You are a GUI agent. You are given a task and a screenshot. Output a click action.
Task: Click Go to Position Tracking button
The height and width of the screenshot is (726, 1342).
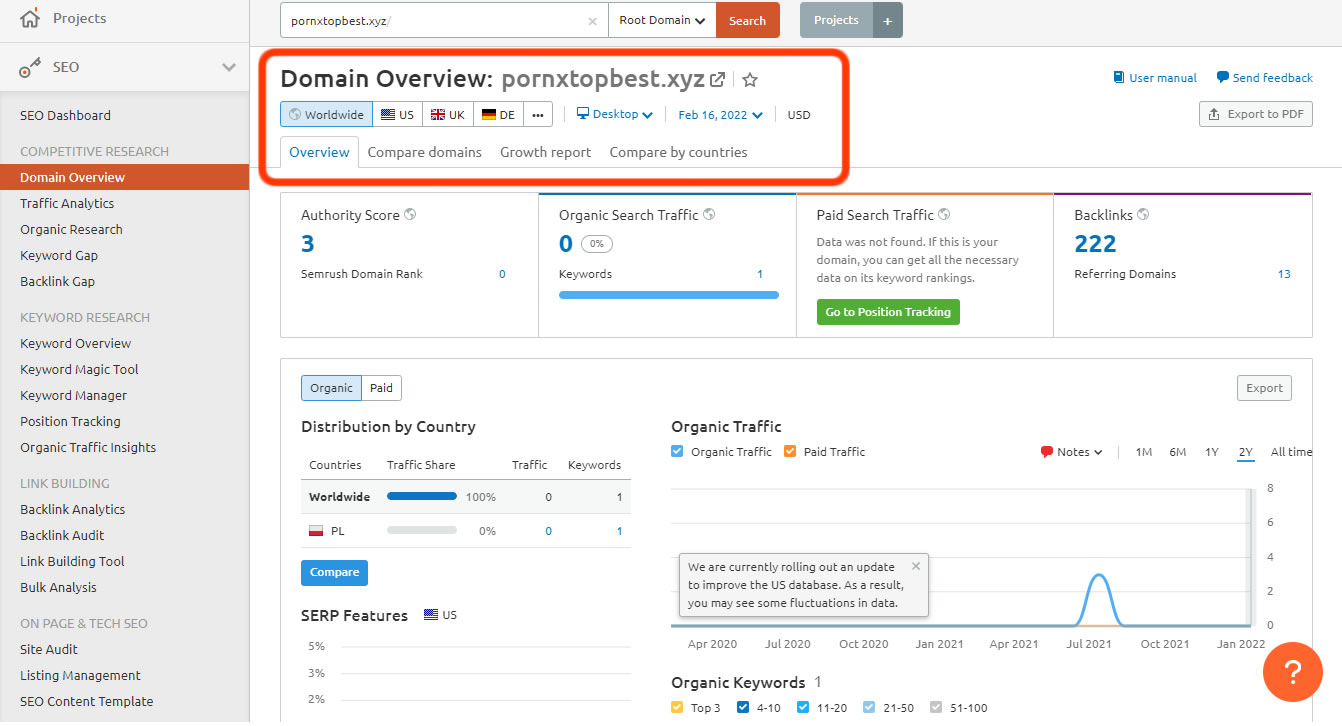(x=888, y=312)
